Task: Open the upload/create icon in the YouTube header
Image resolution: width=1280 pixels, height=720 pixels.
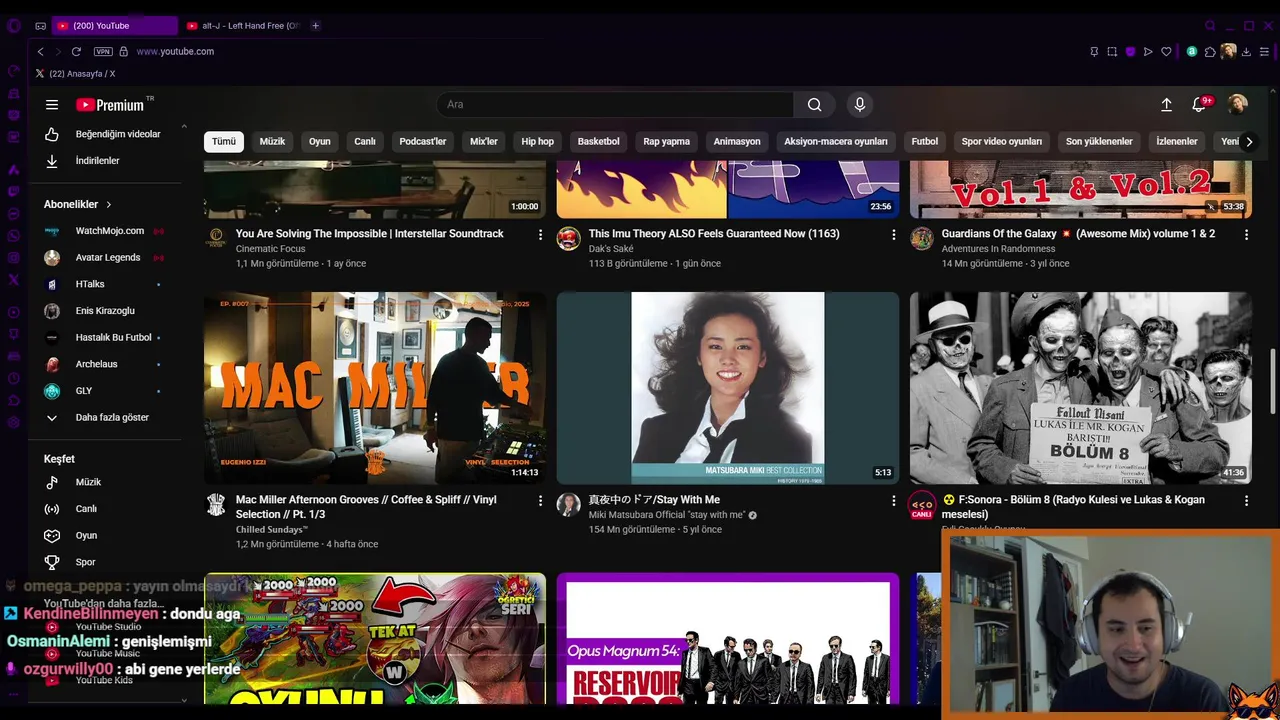Action: pyautogui.click(x=1166, y=104)
